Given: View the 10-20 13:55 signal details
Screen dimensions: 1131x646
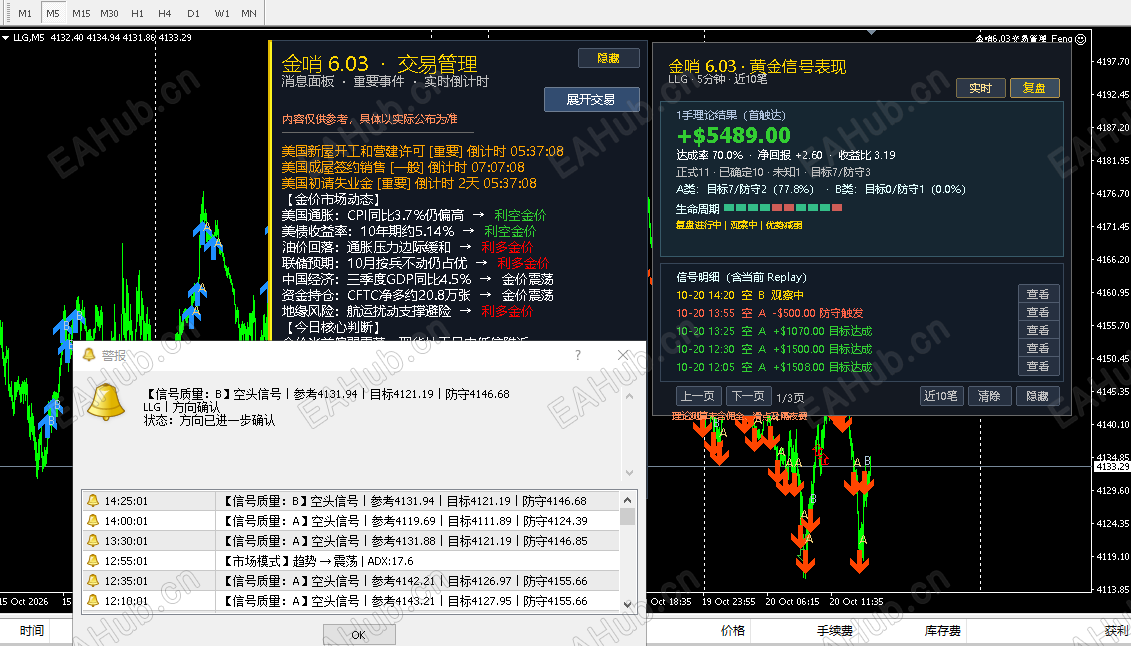Looking at the screenshot, I should tap(1039, 312).
